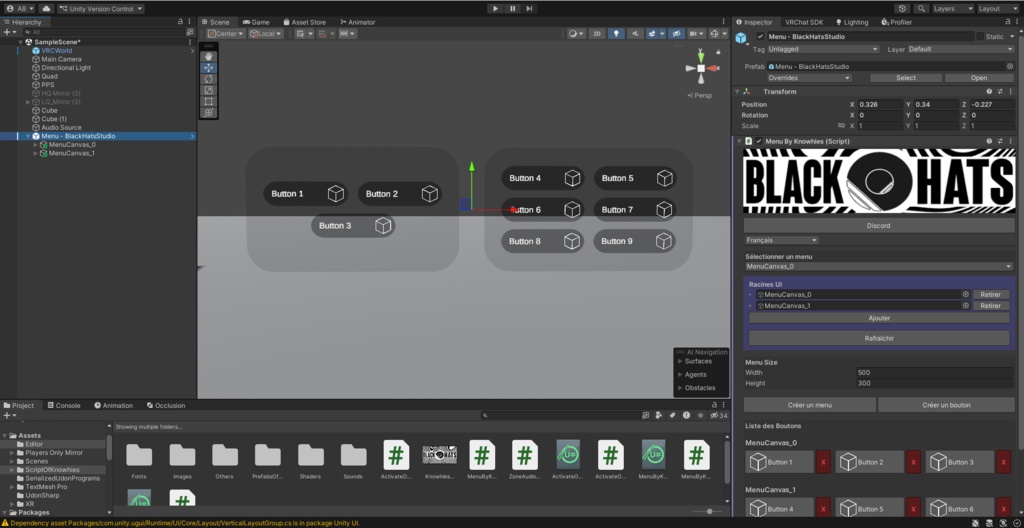Screen dimensions: 1024x528
Task: Switch to the Animator tab
Action: coord(358,22)
